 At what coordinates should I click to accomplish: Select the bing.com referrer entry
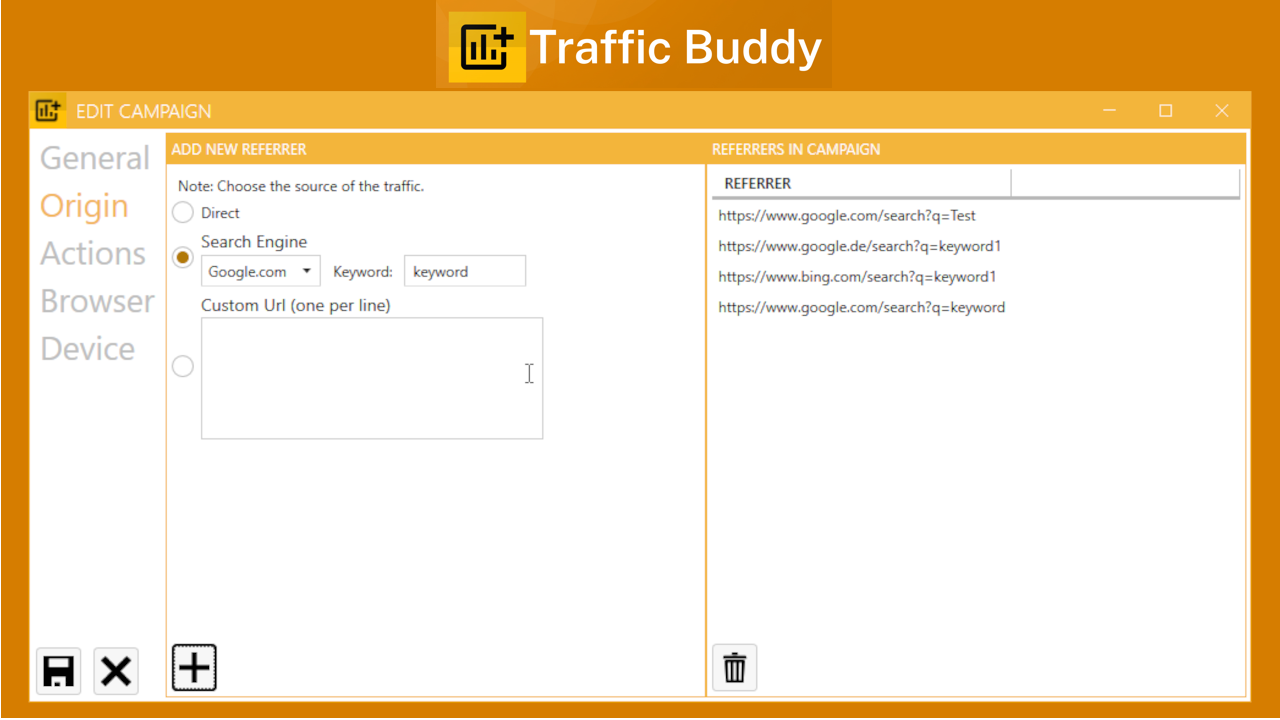pos(858,276)
